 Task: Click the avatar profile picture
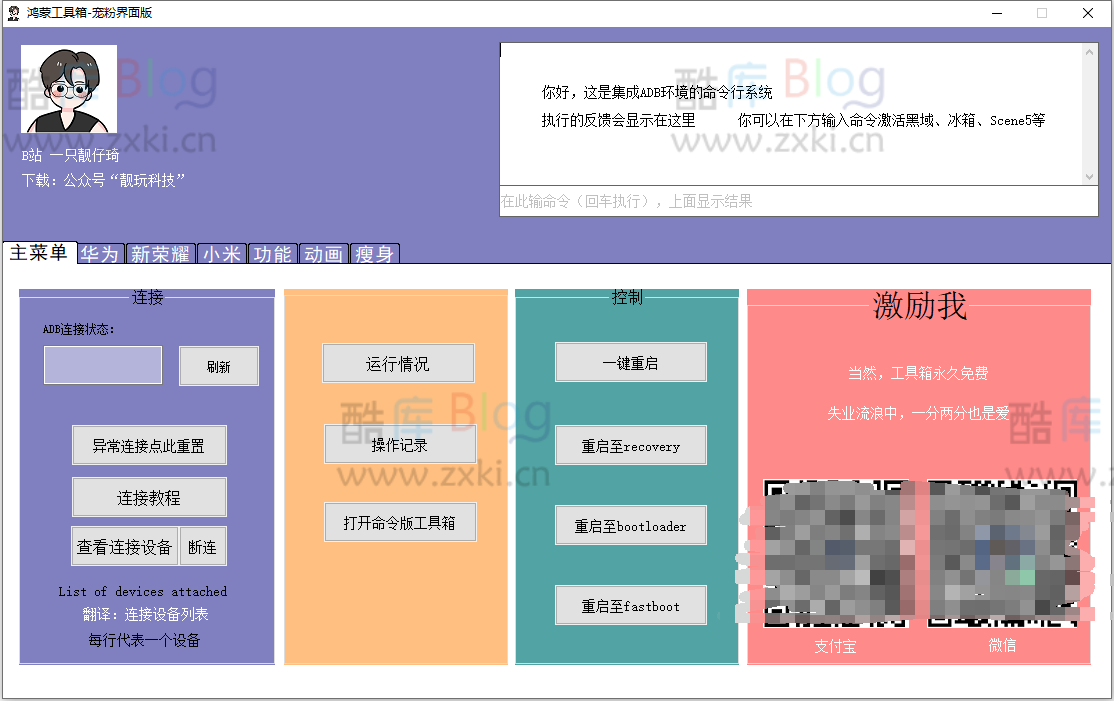pos(67,90)
